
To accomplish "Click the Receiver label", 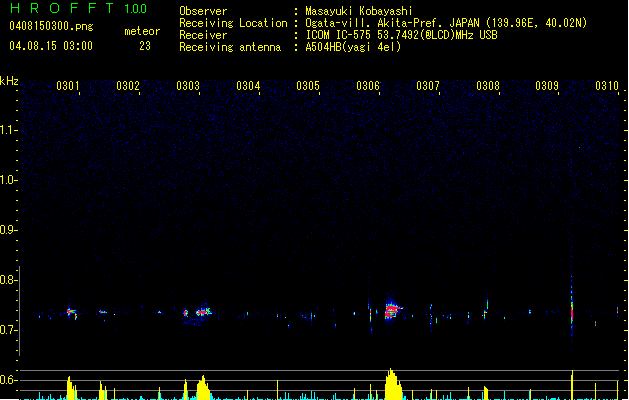I will point(203,35).
